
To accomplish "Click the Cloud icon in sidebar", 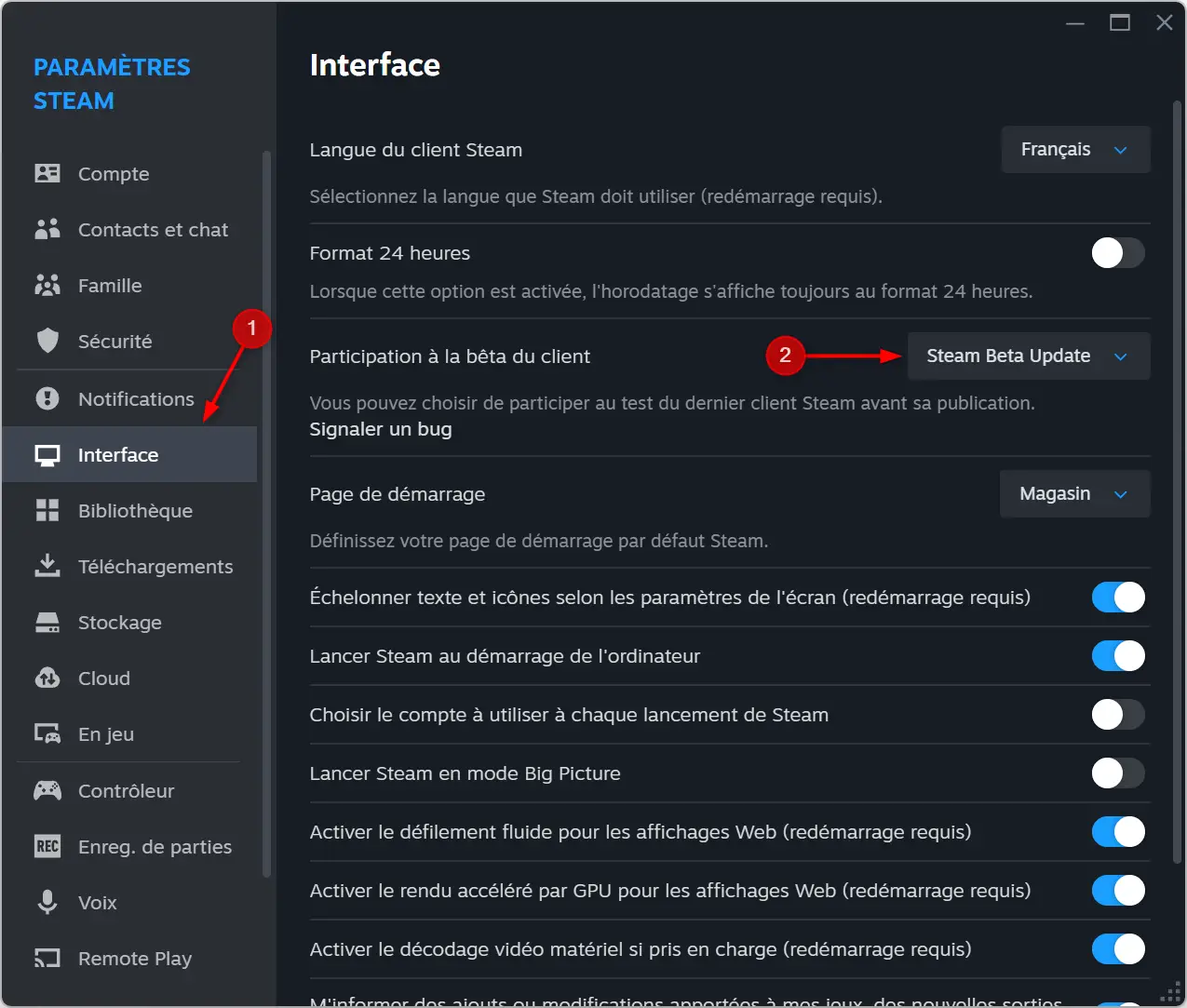I will 47,678.
